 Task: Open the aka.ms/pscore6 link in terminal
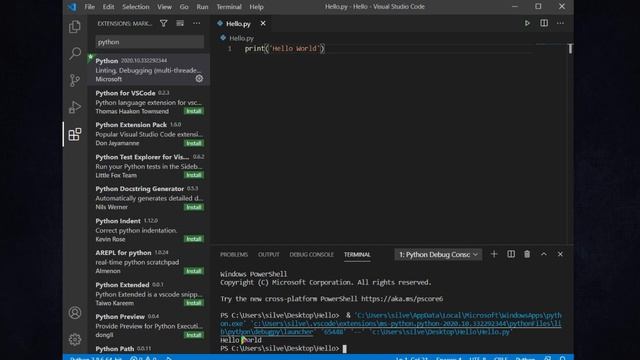click(402, 299)
